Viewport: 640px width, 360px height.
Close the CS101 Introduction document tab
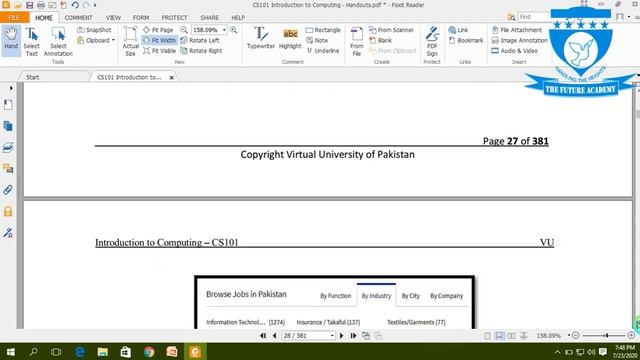click(x=171, y=77)
